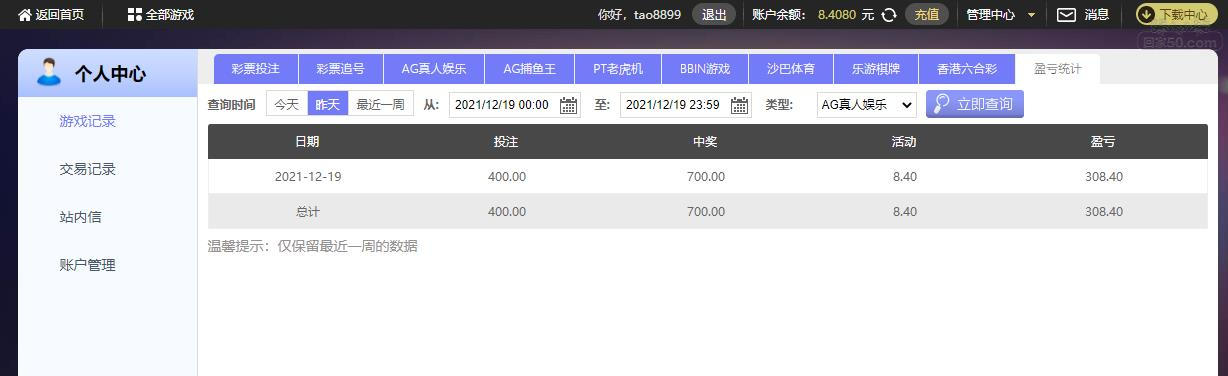Open the PT老虎机 tab
Image resolution: width=1228 pixels, height=376 pixels.
(x=618, y=69)
